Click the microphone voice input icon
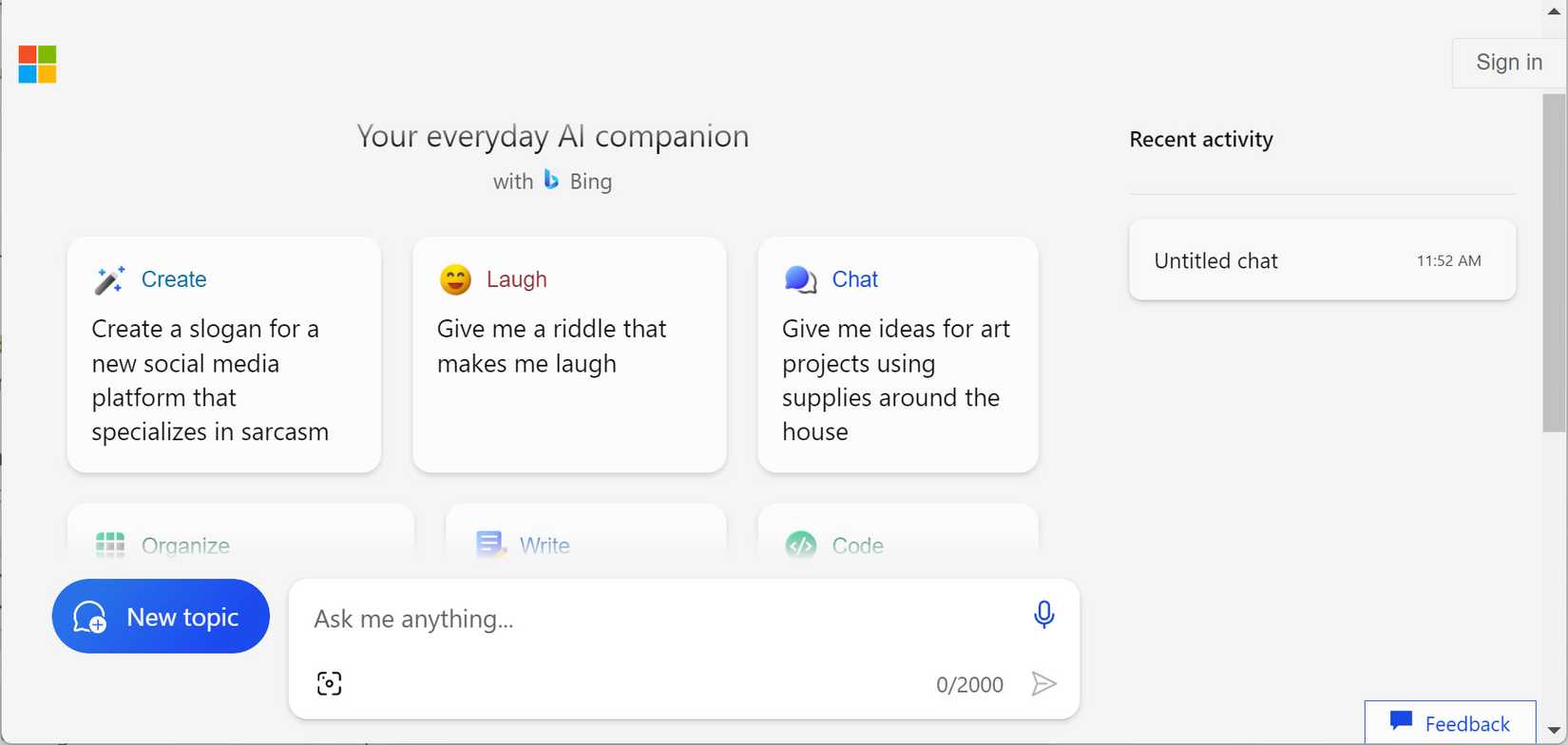This screenshot has height=745, width=1568. click(1043, 615)
